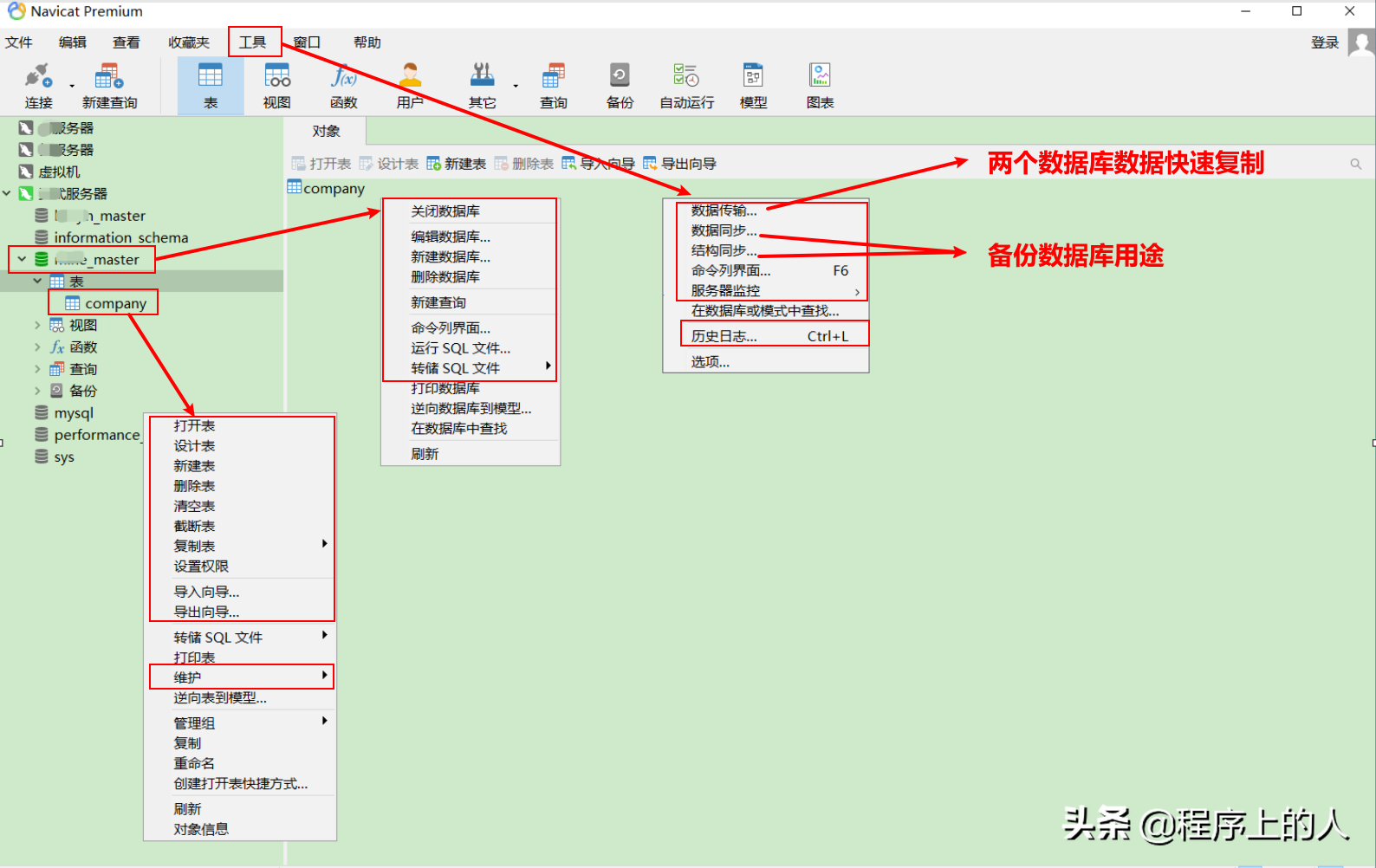Screen dimensions: 1376x868
Task: Select the View toolbar icon
Action: pos(277,85)
